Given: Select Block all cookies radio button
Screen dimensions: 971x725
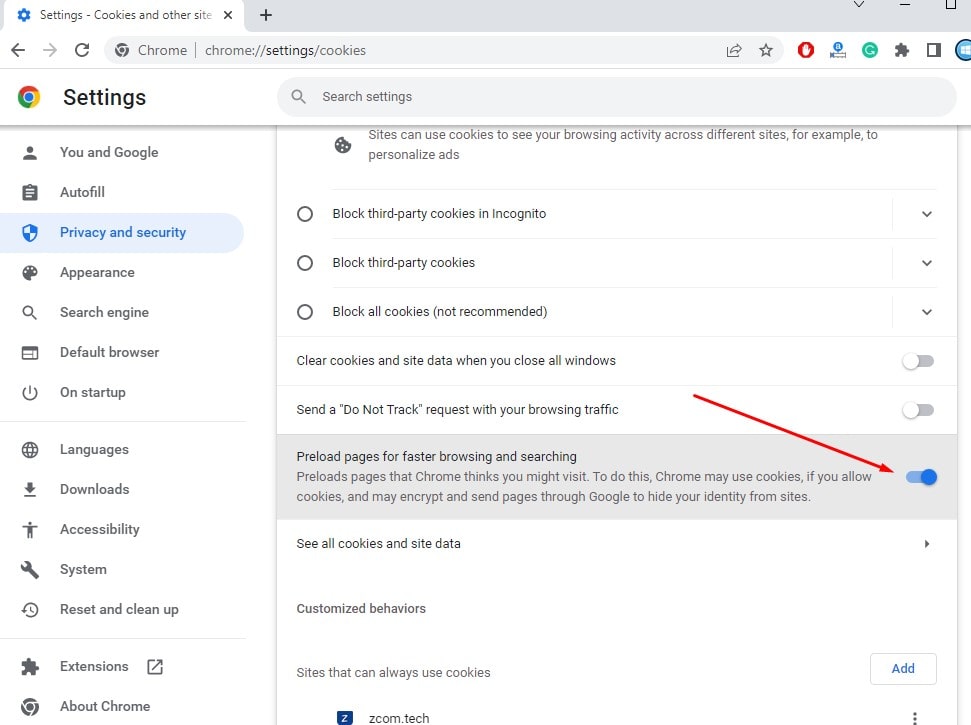Looking at the screenshot, I should 305,312.
